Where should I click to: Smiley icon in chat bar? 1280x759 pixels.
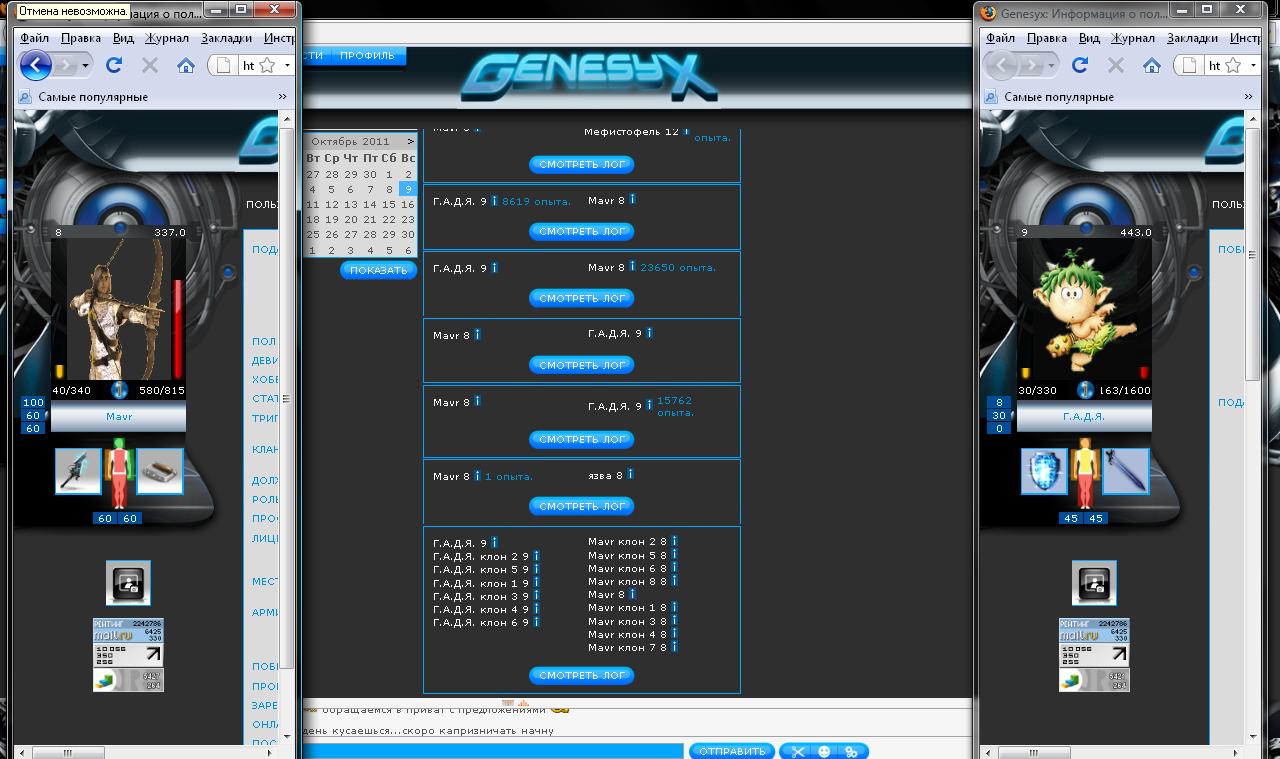(x=824, y=751)
